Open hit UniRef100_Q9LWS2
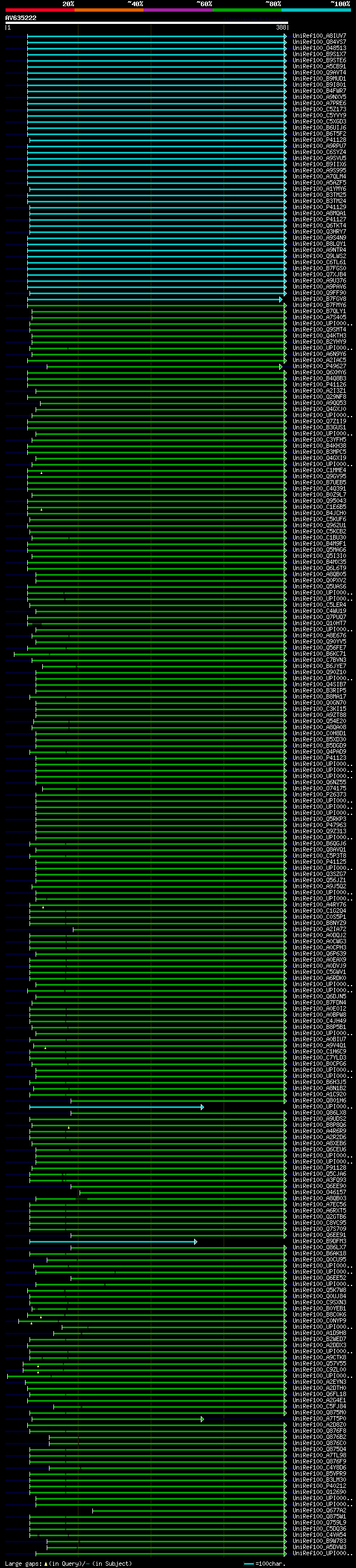The width and height of the screenshot is (356, 1568). [x=319, y=256]
